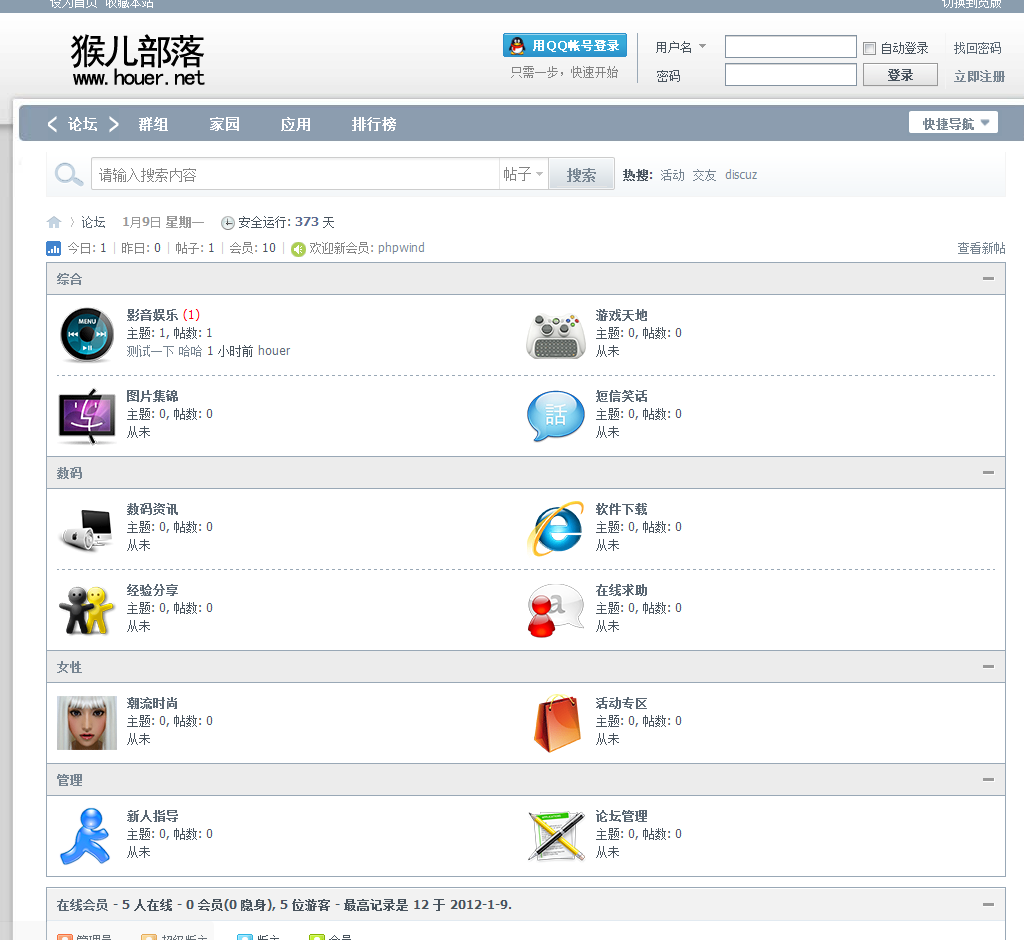Click the 立即注册 link
The width and height of the screenshot is (1024, 940).
pos(978,76)
